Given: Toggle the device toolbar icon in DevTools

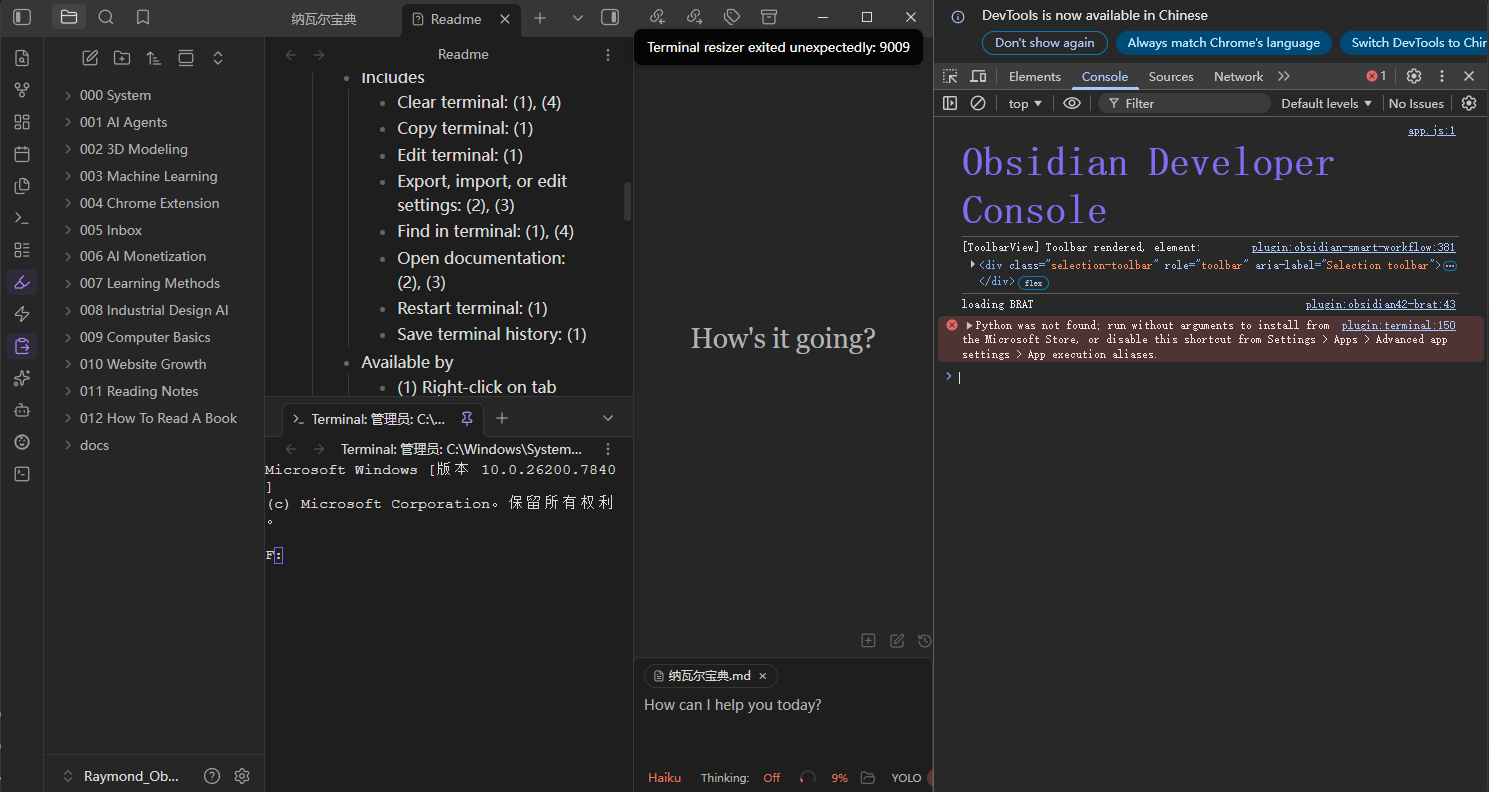Looking at the screenshot, I should click(x=978, y=76).
